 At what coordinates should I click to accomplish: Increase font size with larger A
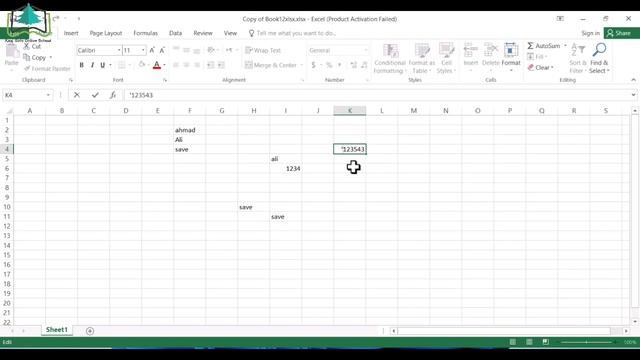point(152,50)
